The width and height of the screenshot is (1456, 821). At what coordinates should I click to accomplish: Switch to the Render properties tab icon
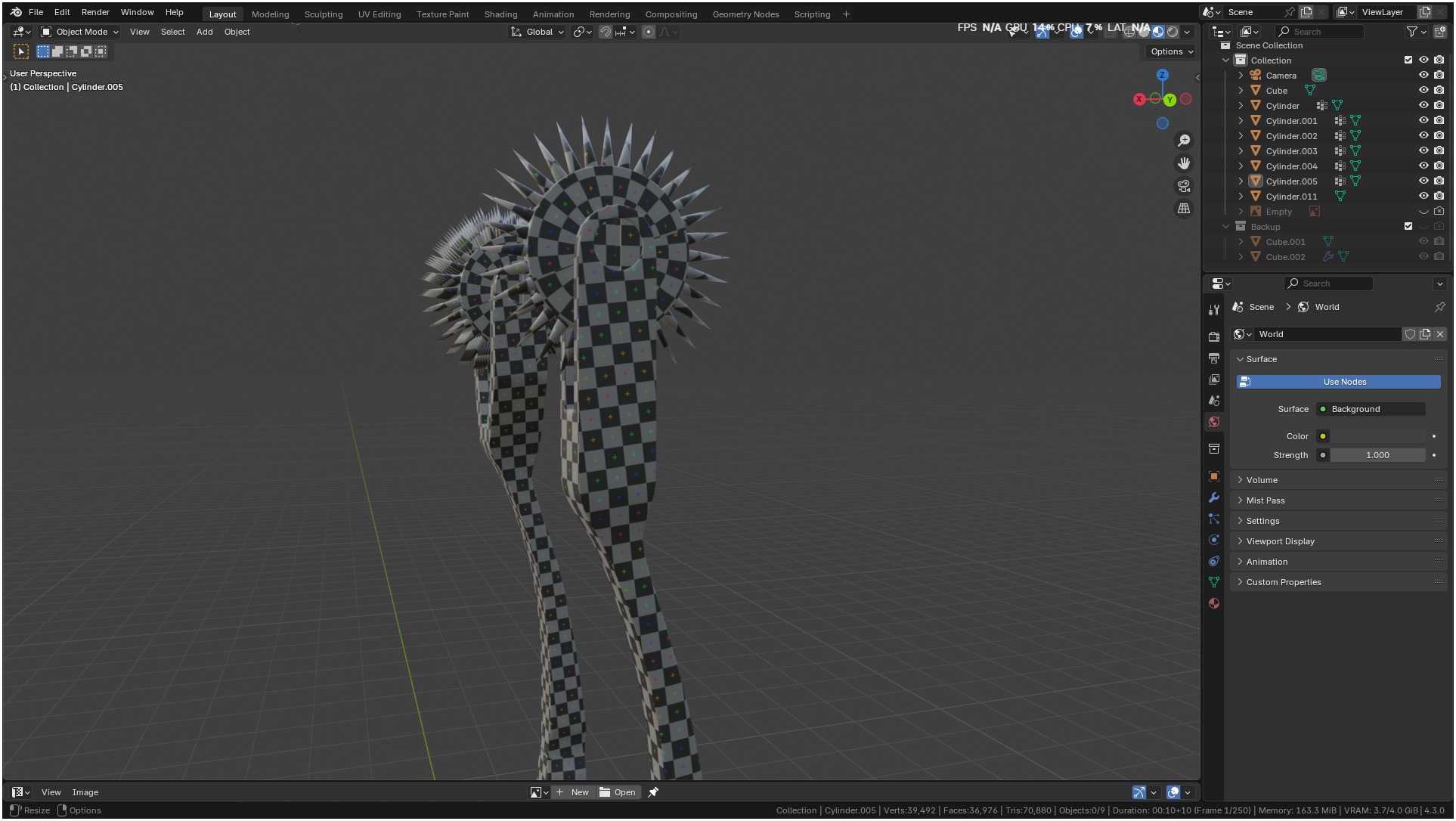pyautogui.click(x=1213, y=336)
